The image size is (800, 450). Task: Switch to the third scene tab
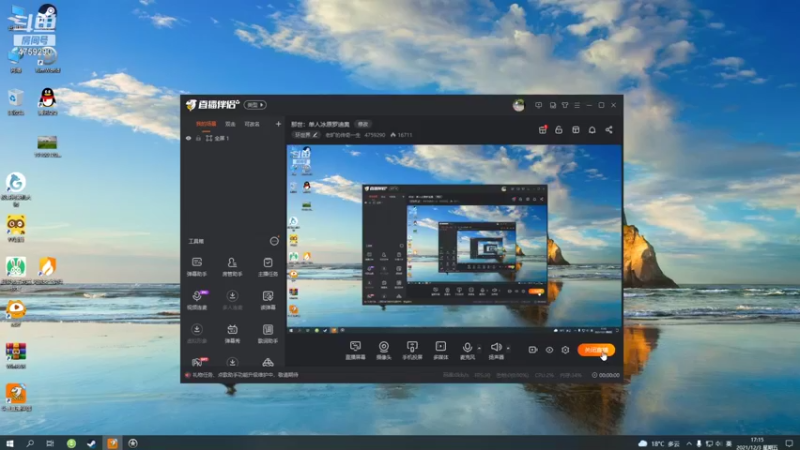pos(252,124)
